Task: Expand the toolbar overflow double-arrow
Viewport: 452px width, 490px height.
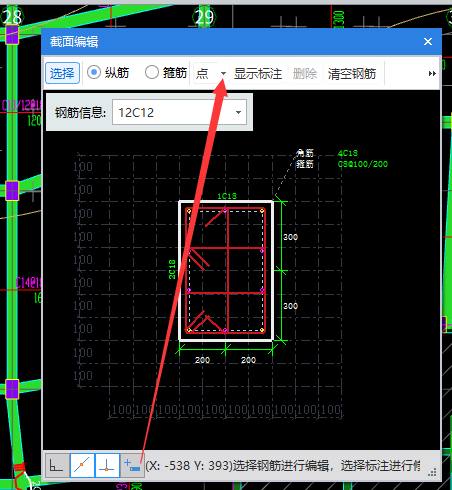Action: click(432, 74)
